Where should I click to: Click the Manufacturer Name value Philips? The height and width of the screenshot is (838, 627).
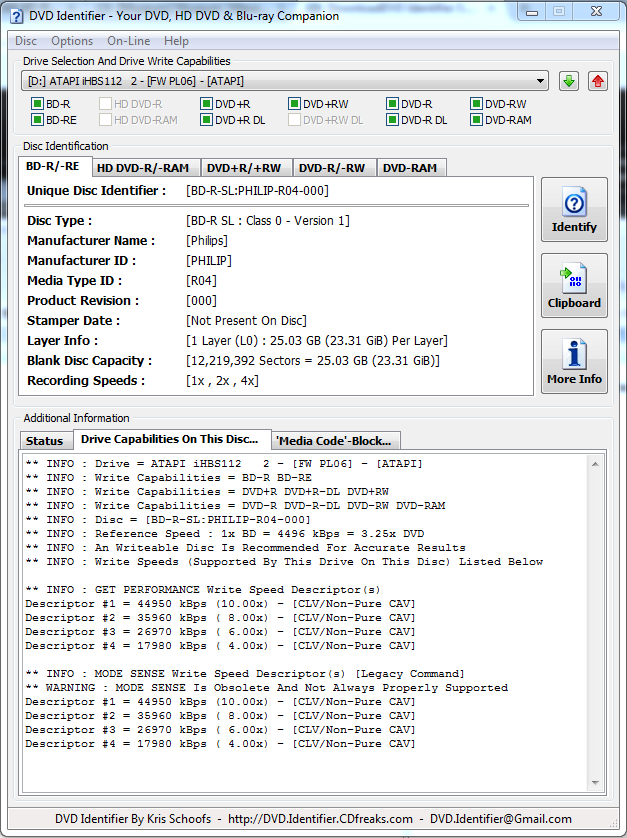point(207,240)
